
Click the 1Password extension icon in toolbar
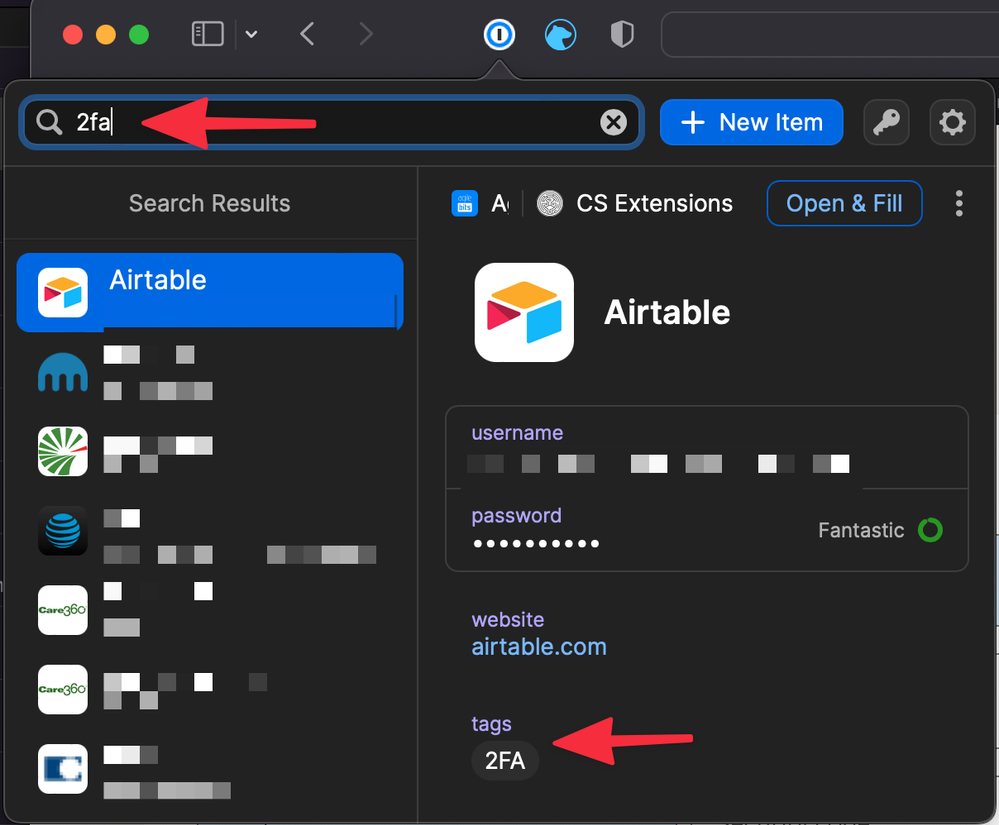point(498,36)
